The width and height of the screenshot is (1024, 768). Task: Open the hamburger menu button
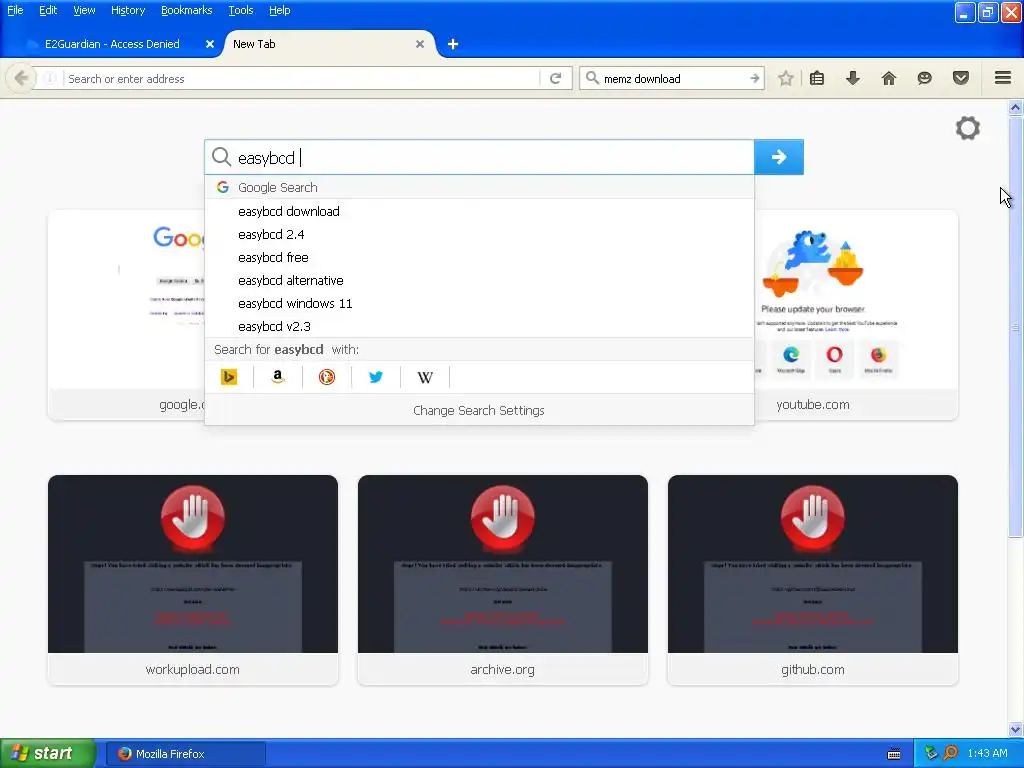click(1003, 78)
